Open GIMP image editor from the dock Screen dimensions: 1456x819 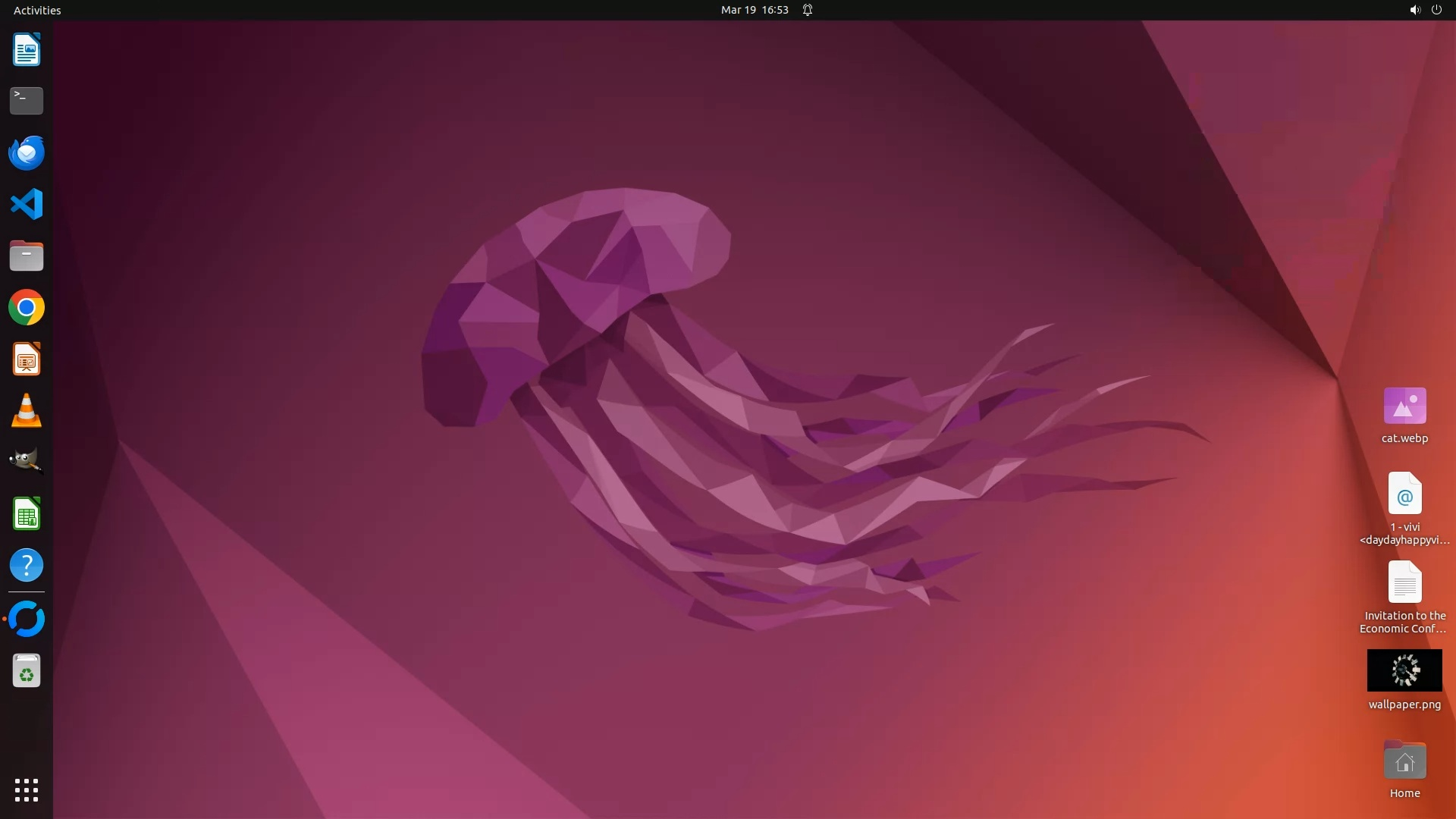coord(27,462)
